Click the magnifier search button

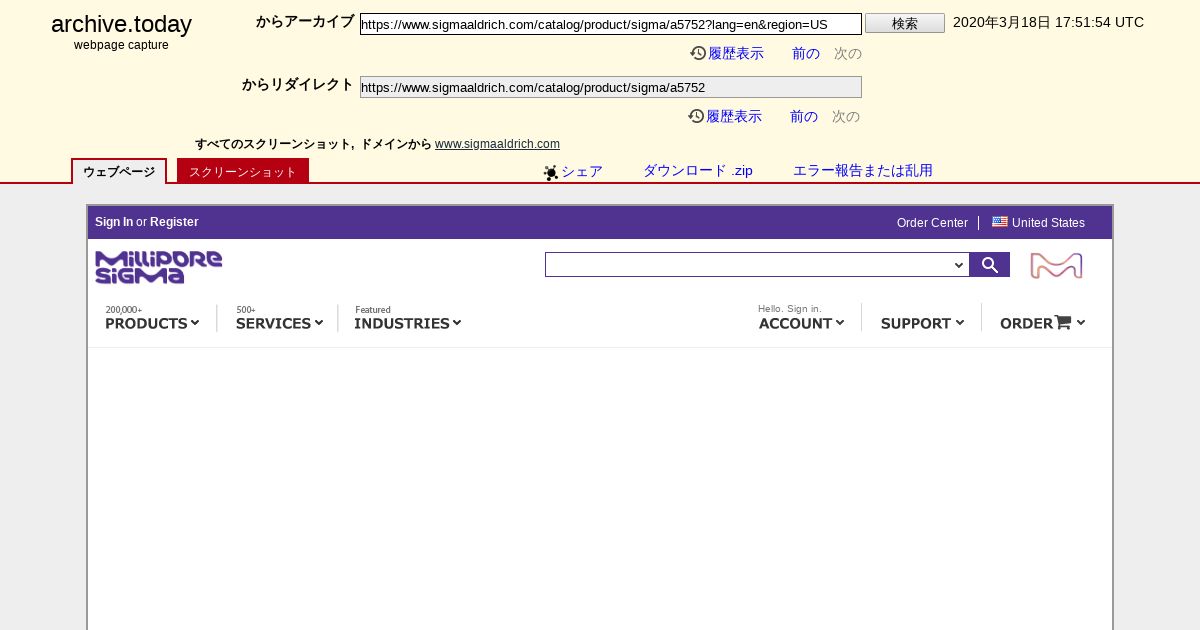point(990,265)
